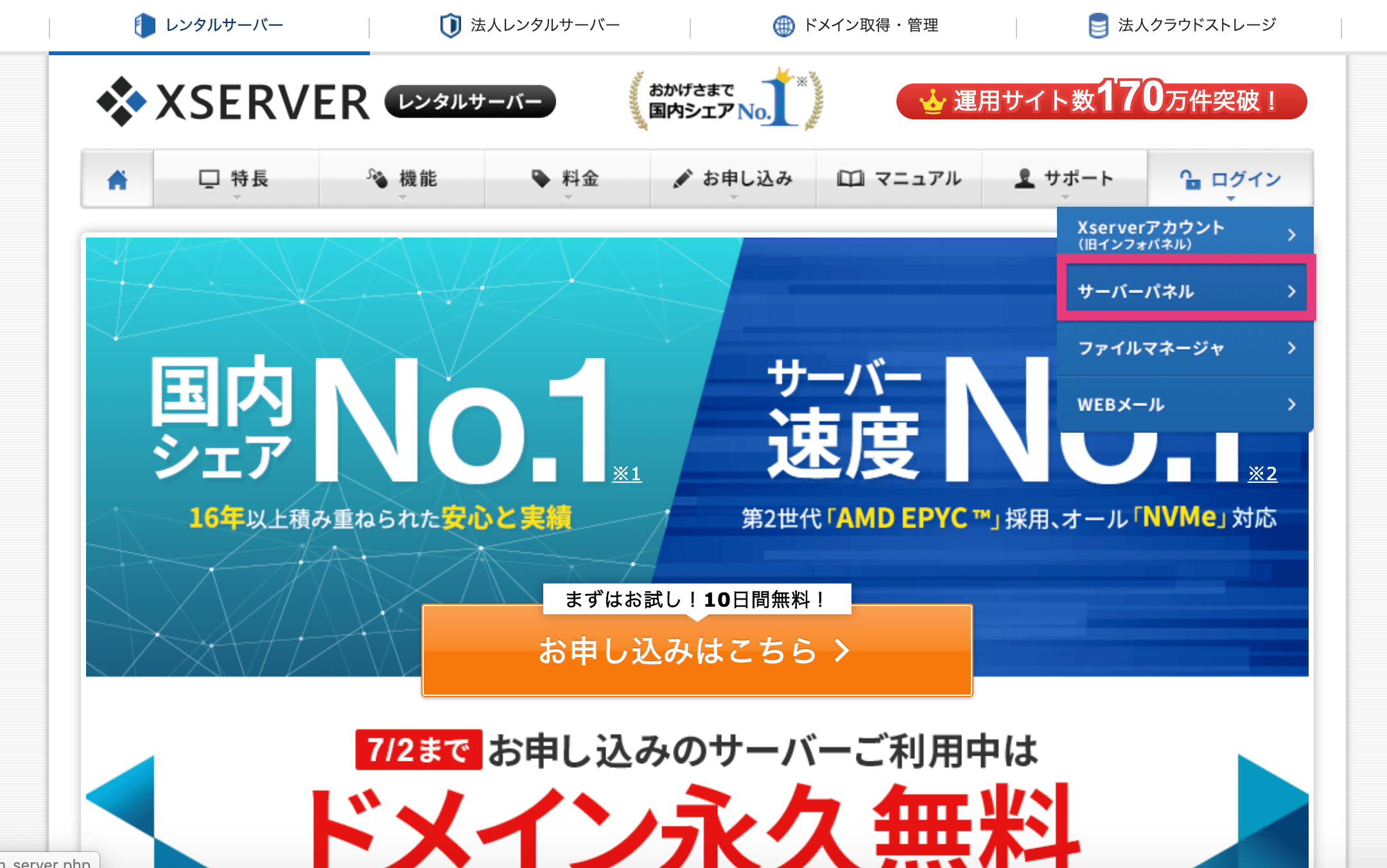The width and height of the screenshot is (1387, 868).
Task: Click the database icon beside 法人クラウドストレージ
Action: (1098, 26)
